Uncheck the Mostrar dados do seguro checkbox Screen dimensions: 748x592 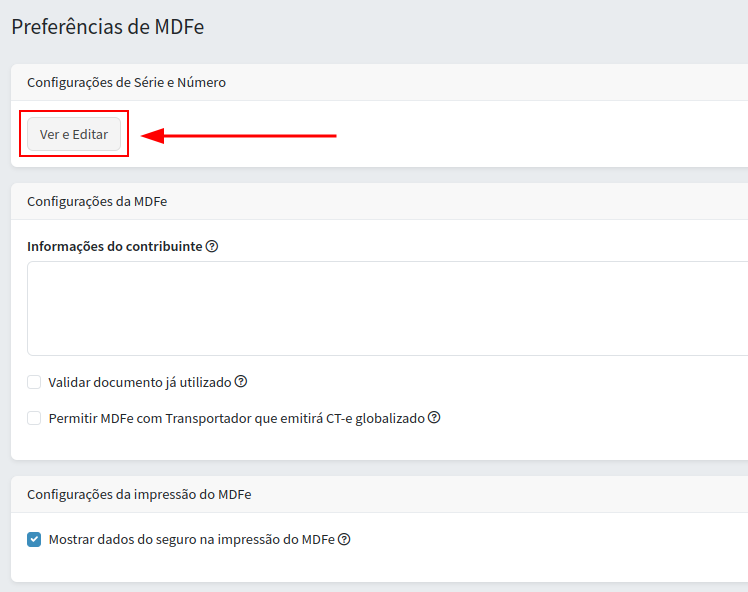tap(34, 540)
